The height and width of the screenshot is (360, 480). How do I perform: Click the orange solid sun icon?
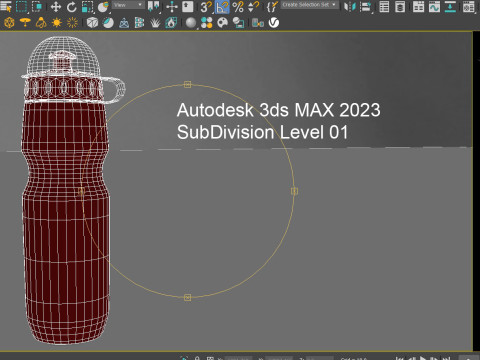(57, 23)
